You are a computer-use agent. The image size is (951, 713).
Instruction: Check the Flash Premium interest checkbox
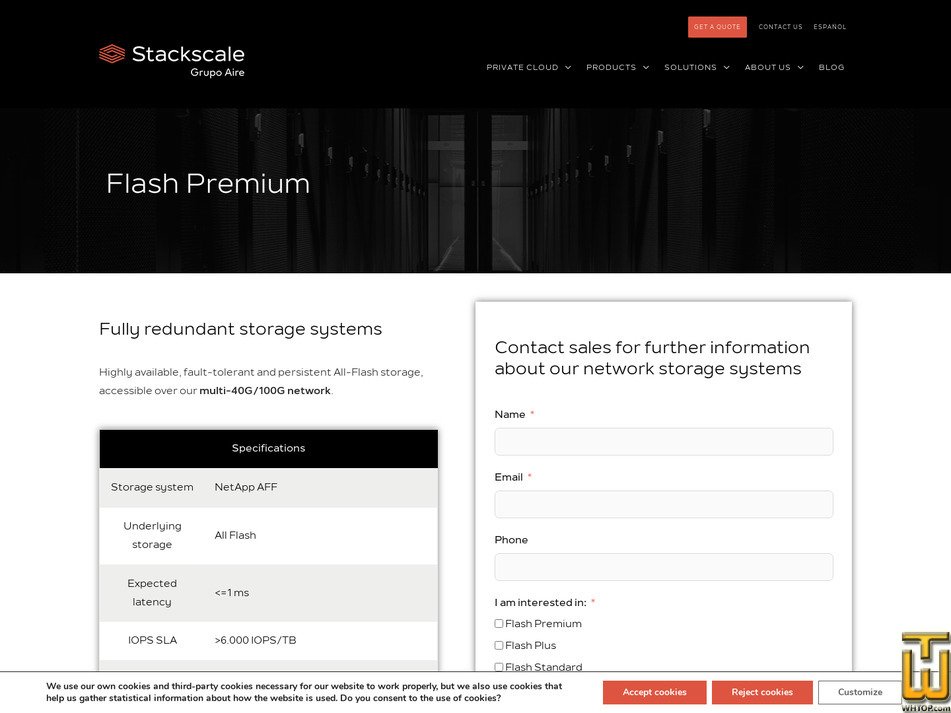[x=498, y=623]
